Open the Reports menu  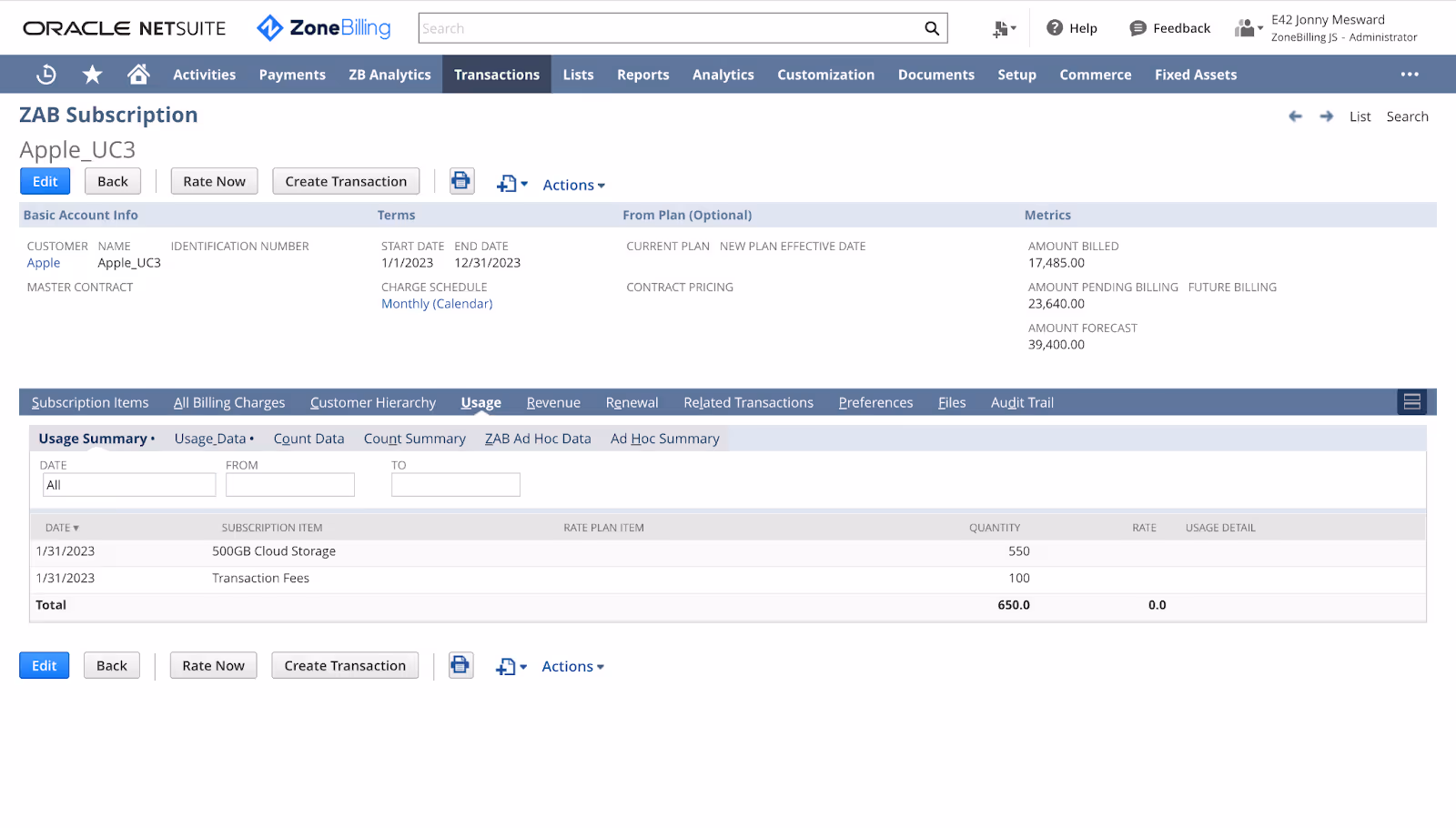click(643, 75)
